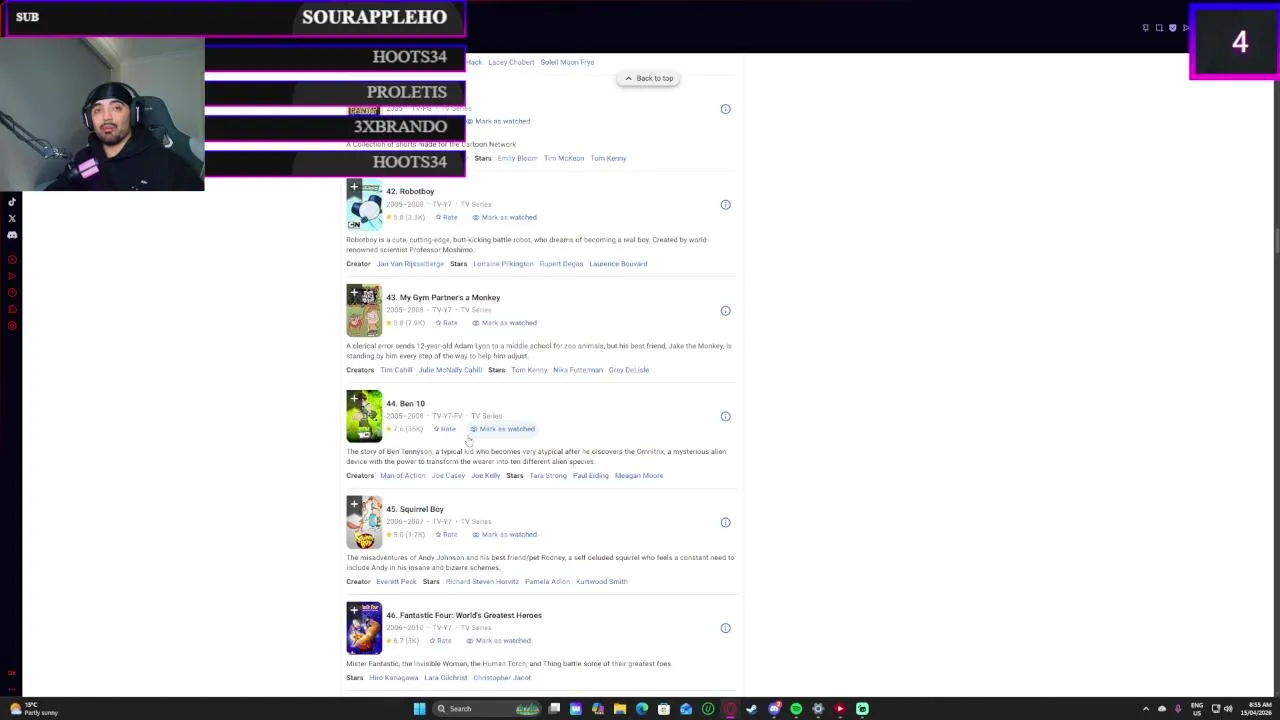Click the page vertical scrollbar thumb
Image resolution: width=1280 pixels, height=720 pixels.
point(1276,241)
